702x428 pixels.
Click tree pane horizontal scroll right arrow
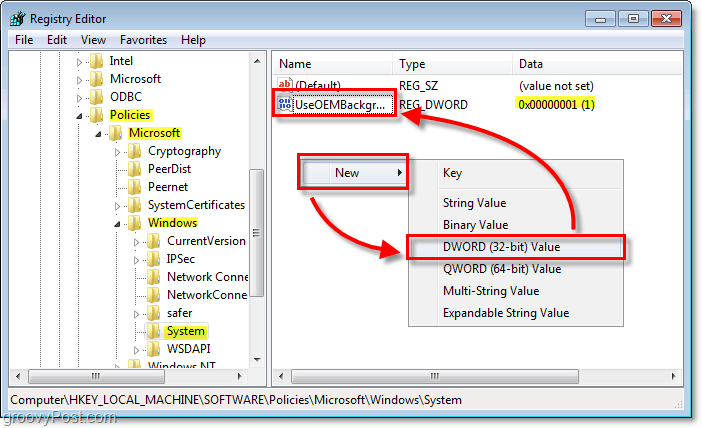pyautogui.click(x=240, y=376)
